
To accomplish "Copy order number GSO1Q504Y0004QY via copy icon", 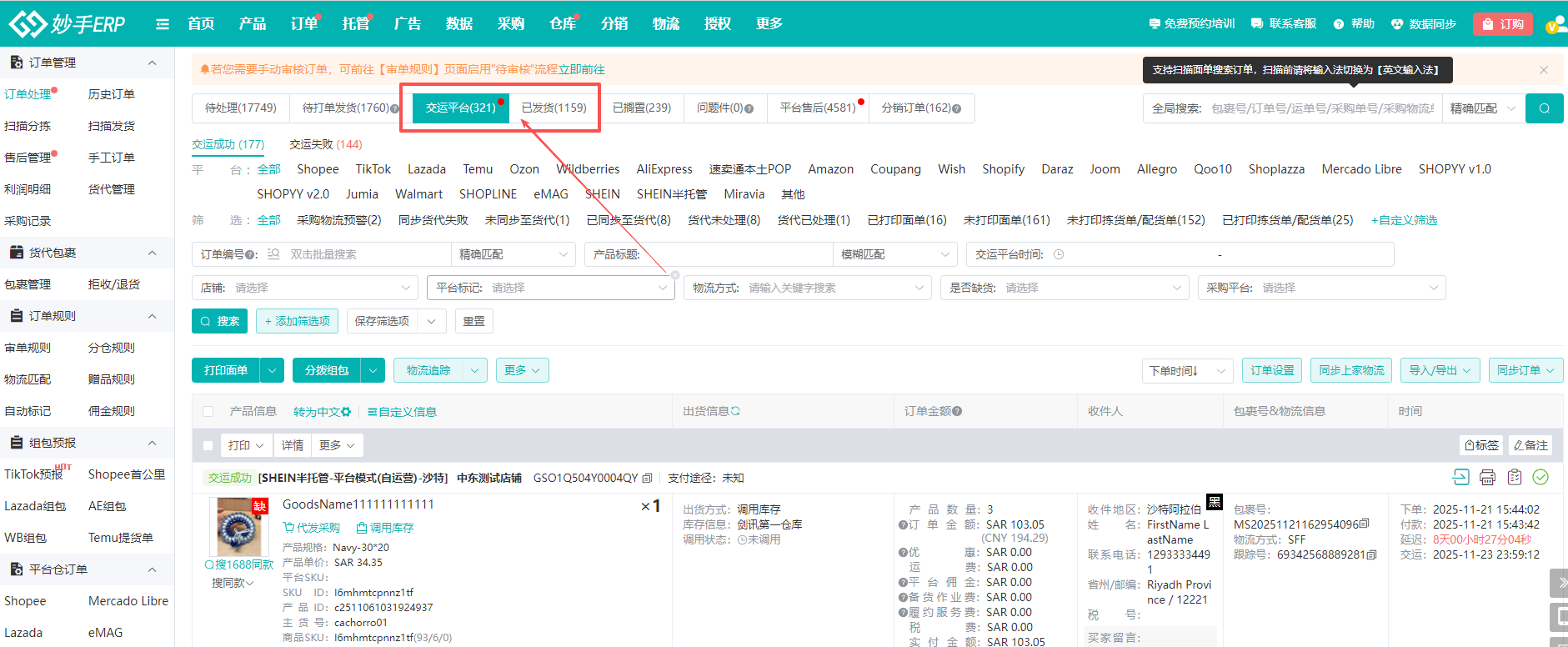I will tap(647, 478).
